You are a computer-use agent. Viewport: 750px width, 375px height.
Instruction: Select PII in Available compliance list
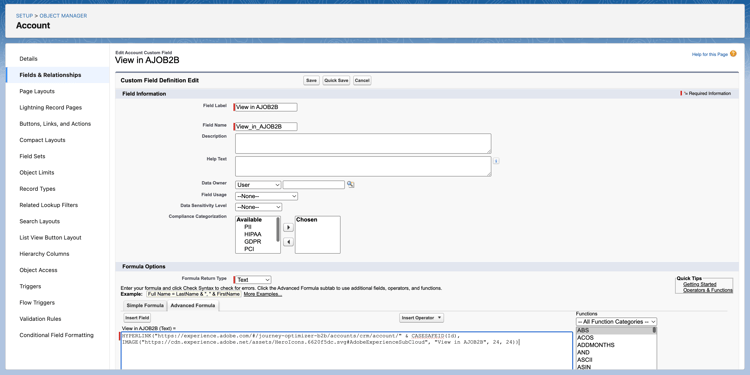point(248,227)
